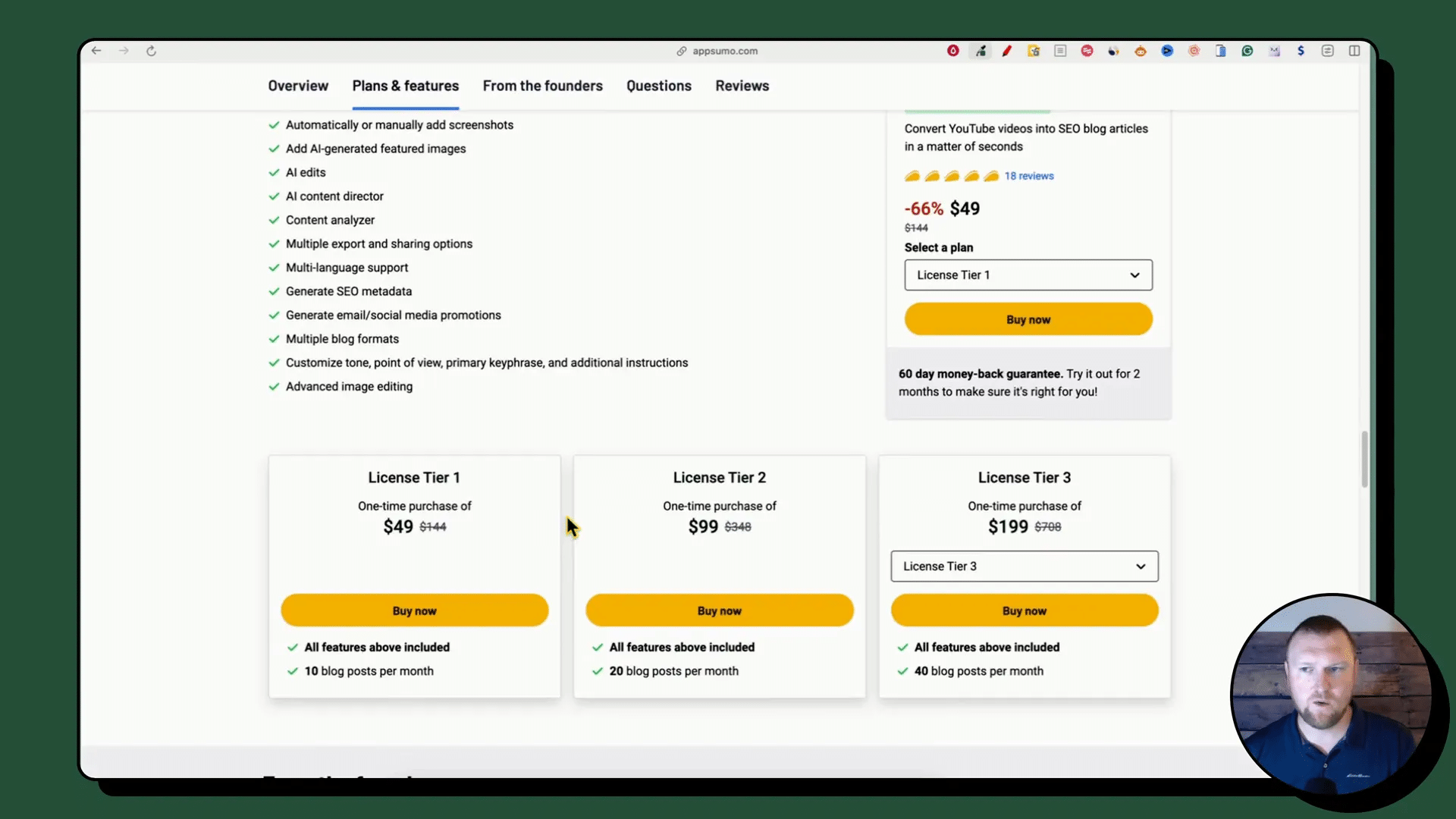Click Buy now in the sidebar

pyautogui.click(x=1028, y=319)
